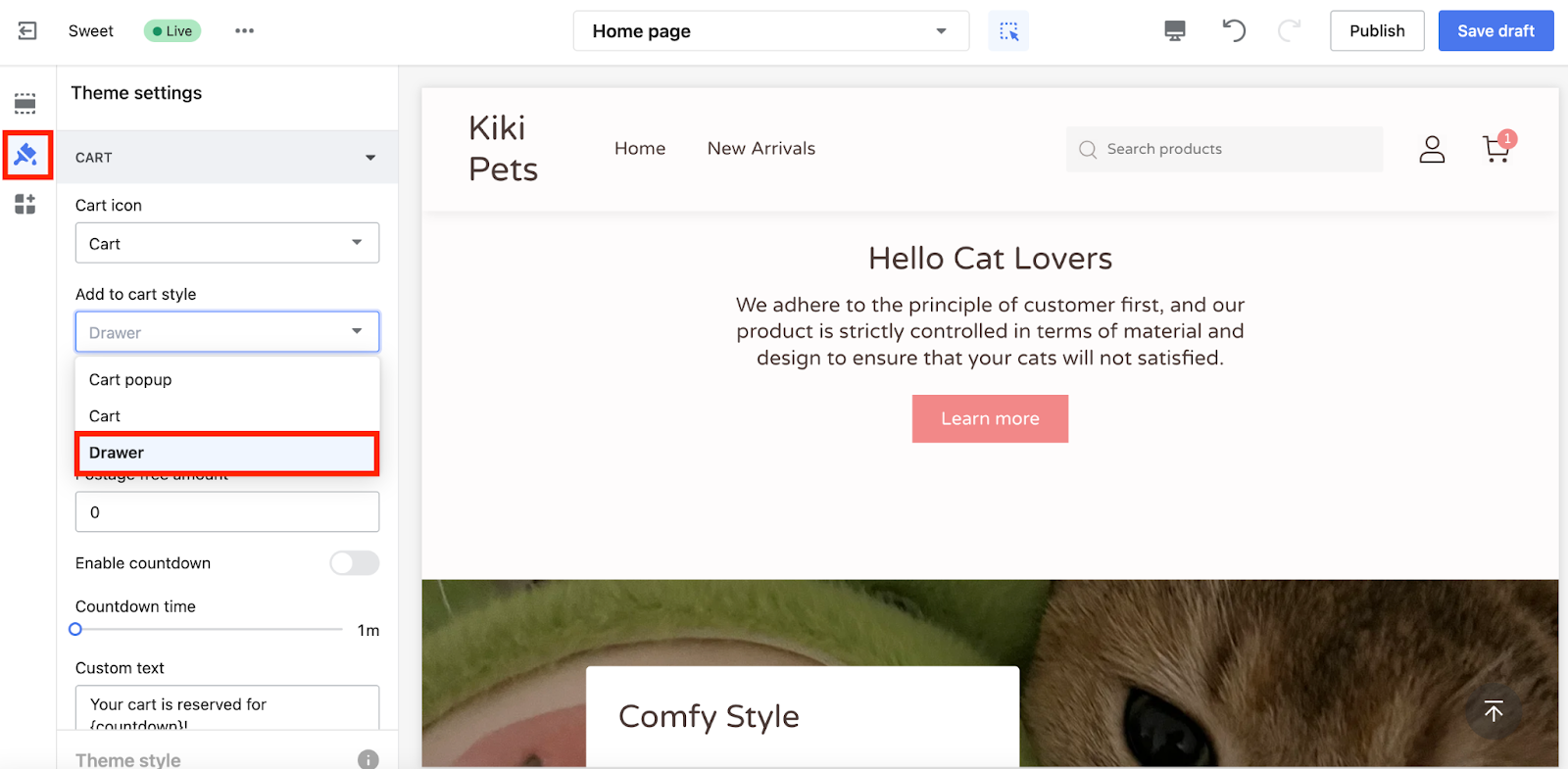Click the Sweet theme name
1568x769 pixels.
click(x=91, y=31)
